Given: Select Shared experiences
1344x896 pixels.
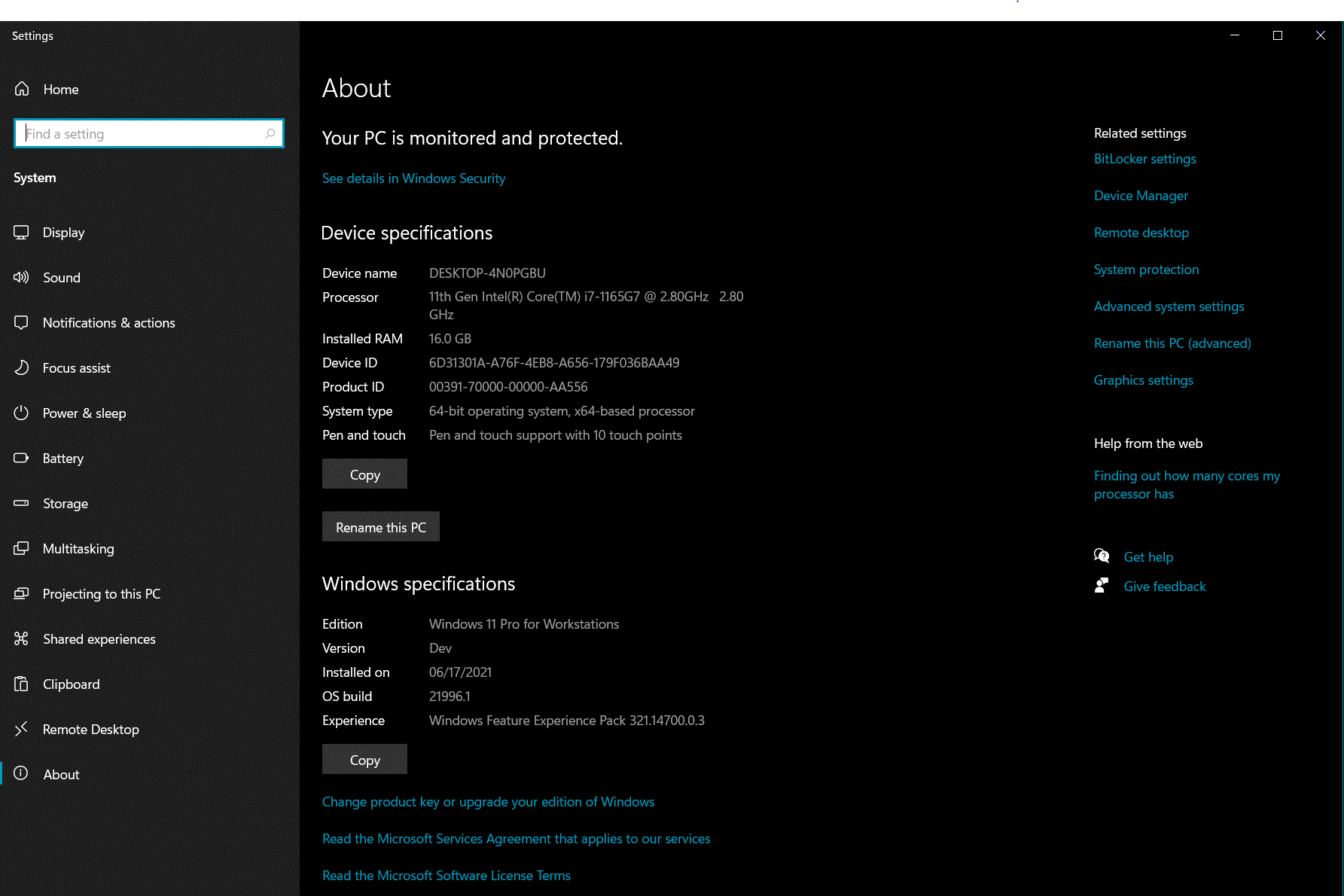Looking at the screenshot, I should (150, 639).
